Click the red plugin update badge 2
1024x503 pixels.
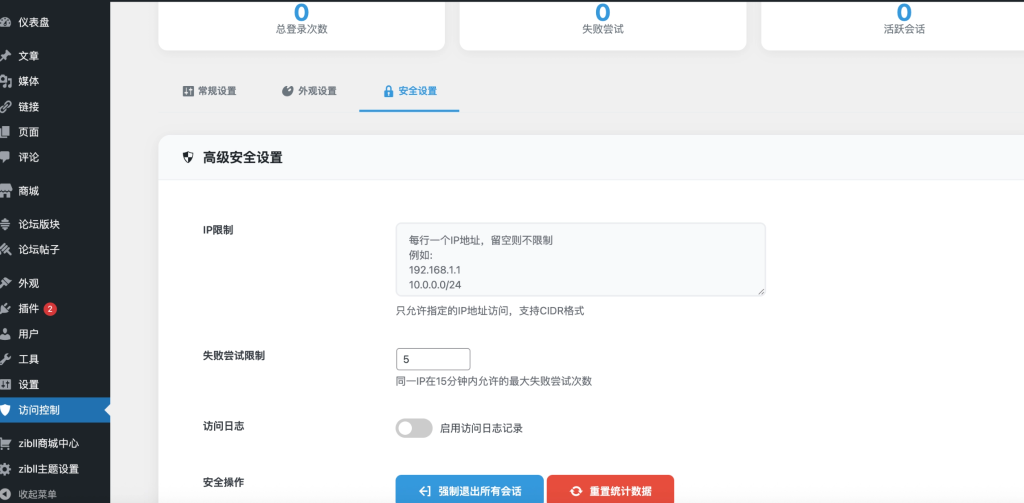point(50,309)
